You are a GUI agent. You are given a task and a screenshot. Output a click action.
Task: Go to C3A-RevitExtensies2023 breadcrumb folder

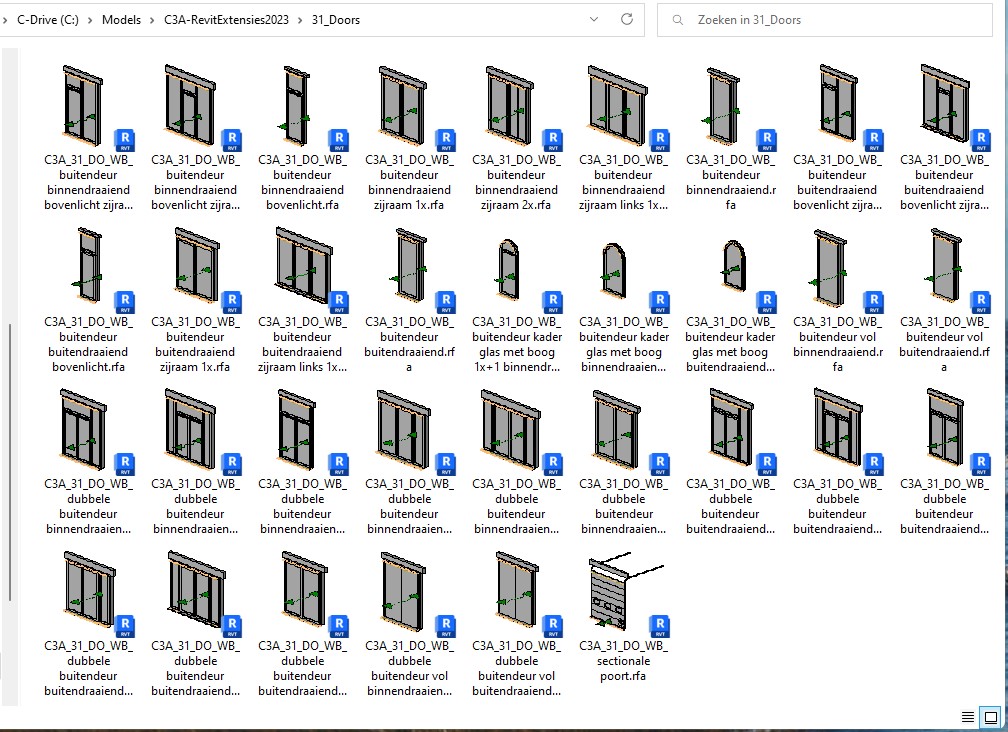[225, 20]
